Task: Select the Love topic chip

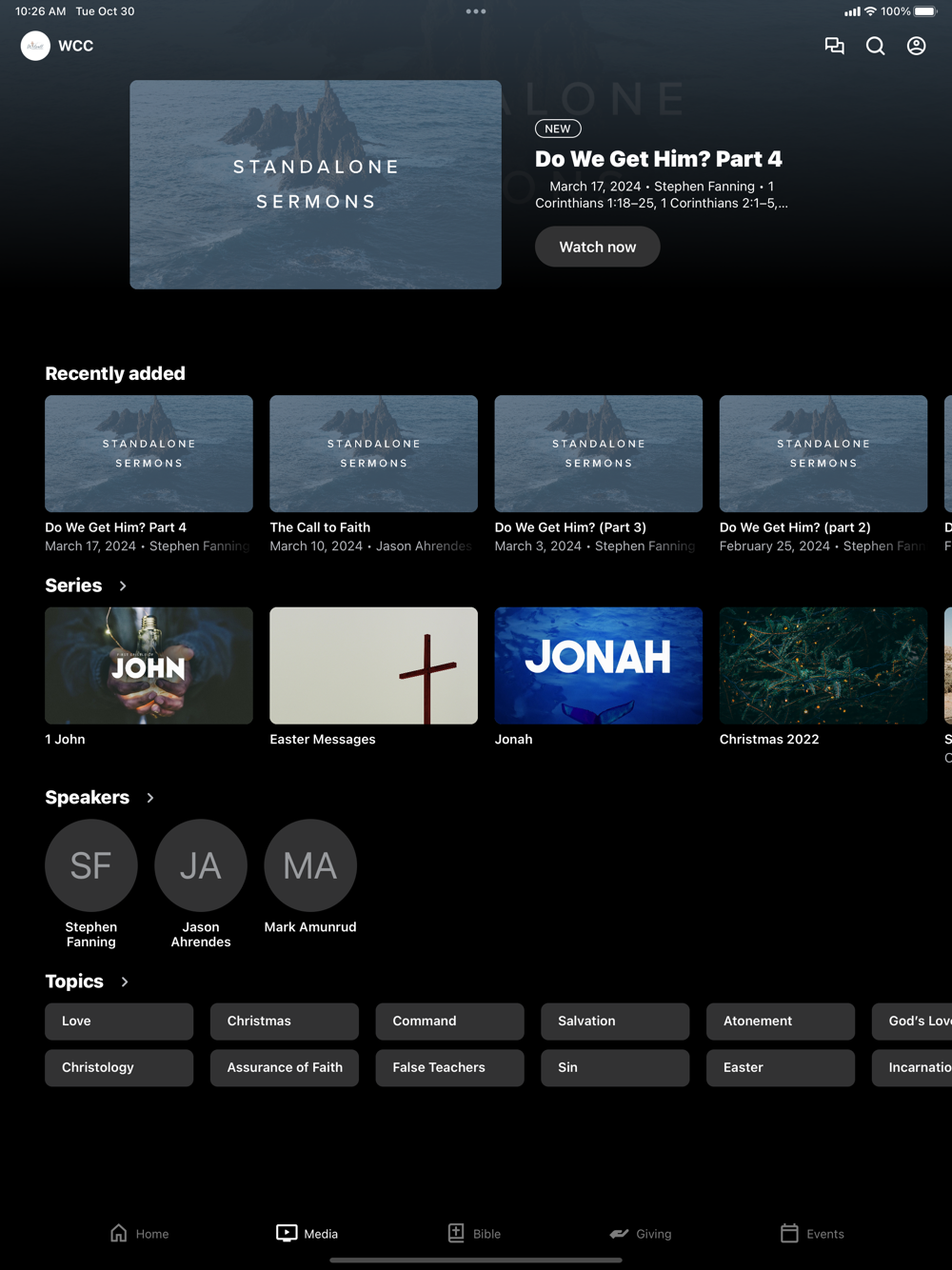Action: [x=119, y=1021]
